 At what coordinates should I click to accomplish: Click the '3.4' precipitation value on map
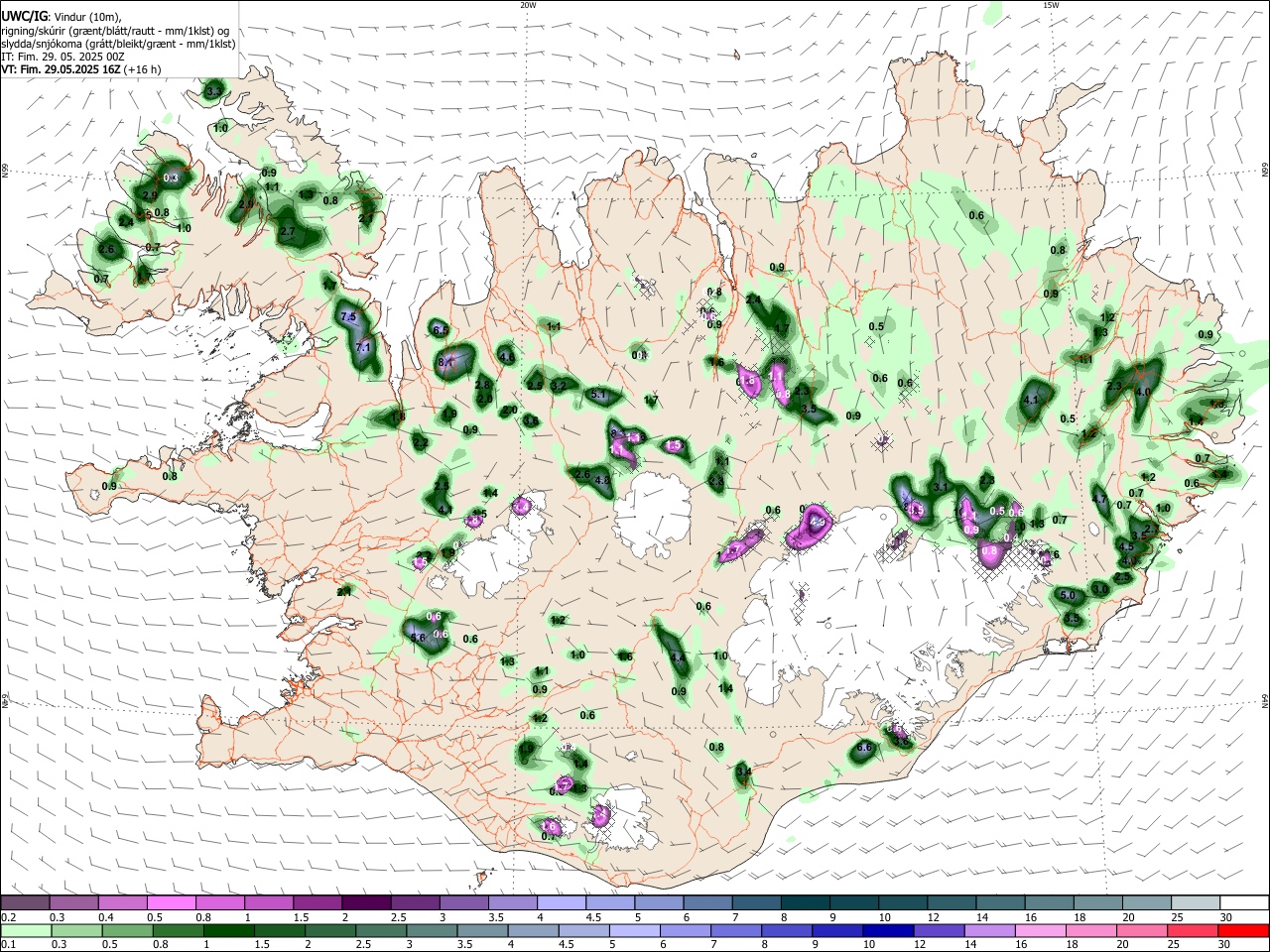[744, 771]
